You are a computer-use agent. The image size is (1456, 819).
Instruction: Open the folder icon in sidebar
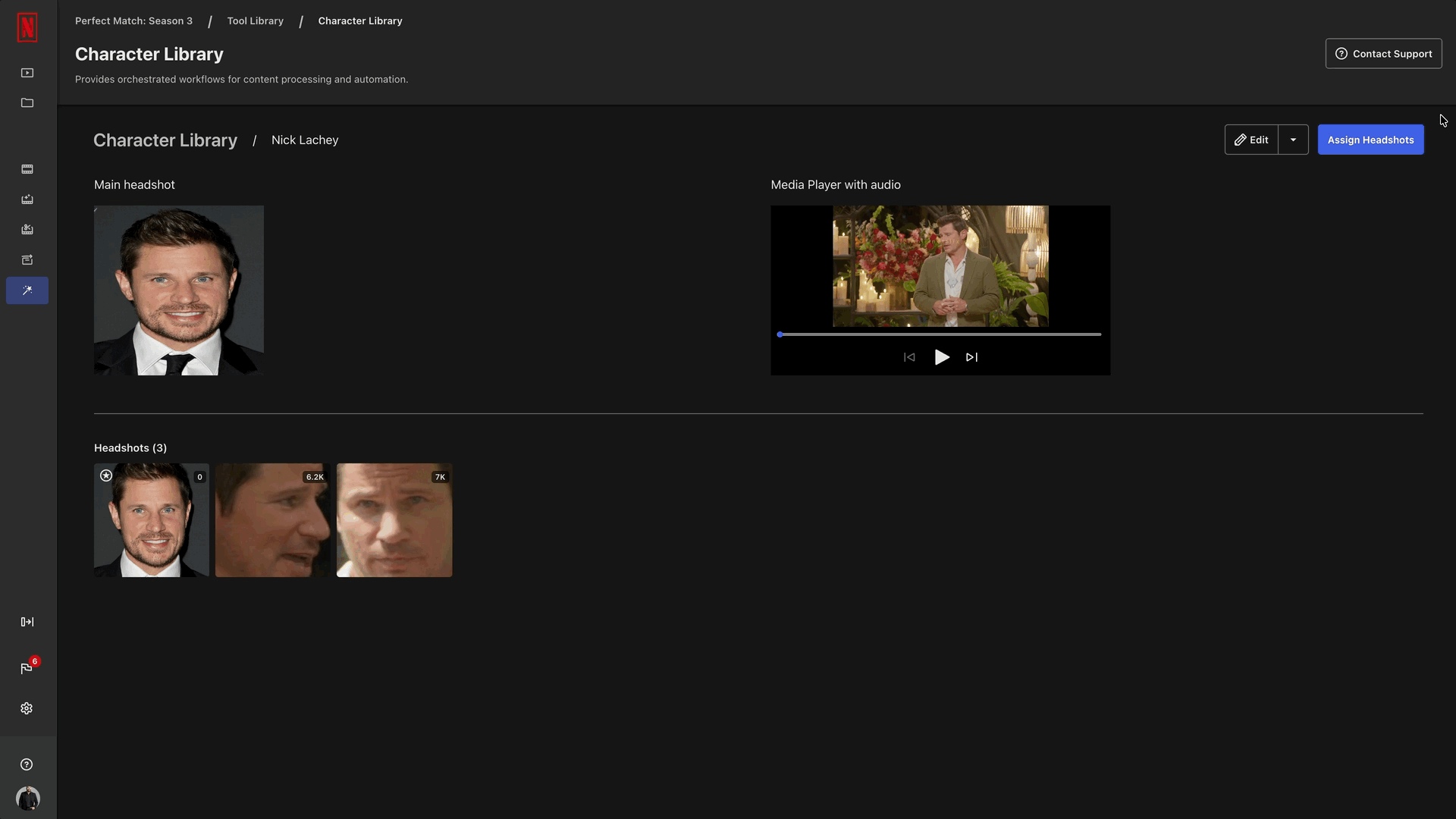click(27, 103)
